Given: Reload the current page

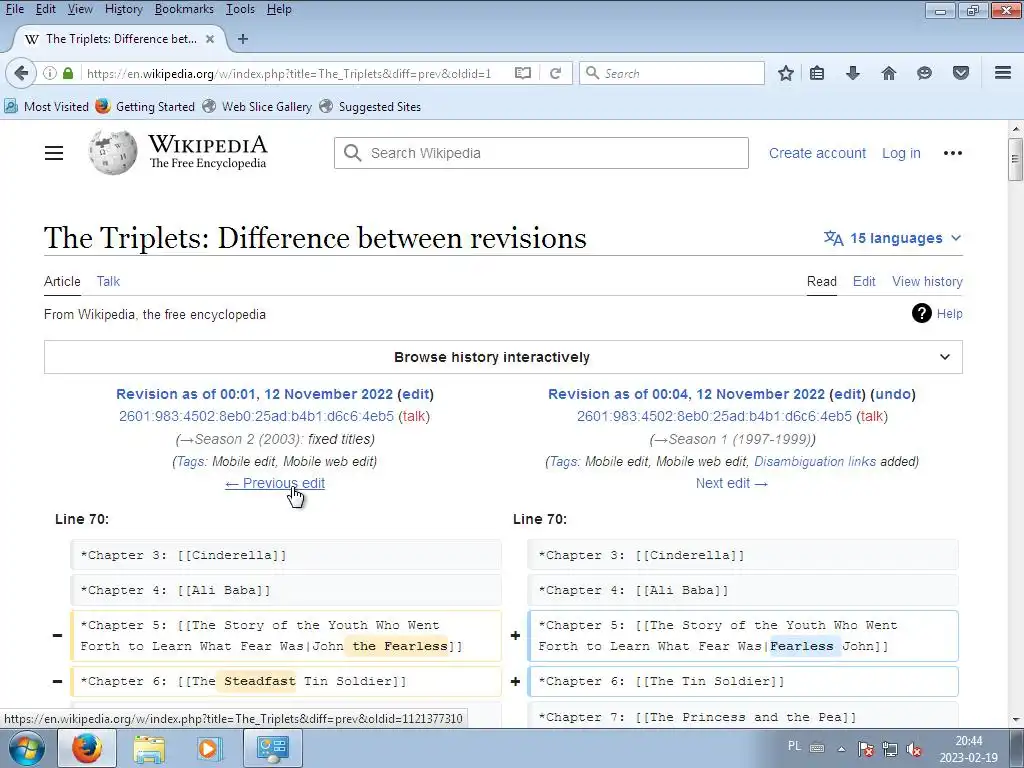Looking at the screenshot, I should click(555, 73).
